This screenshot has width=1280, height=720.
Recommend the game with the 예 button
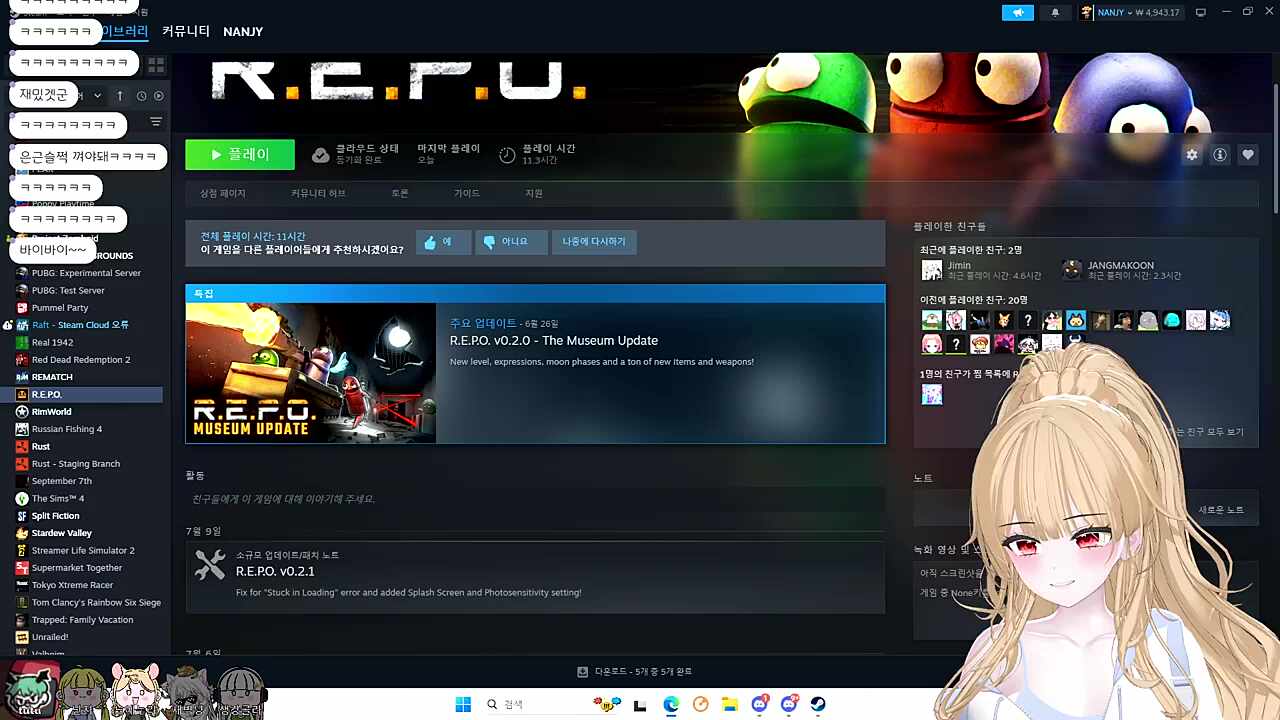[x=443, y=242]
